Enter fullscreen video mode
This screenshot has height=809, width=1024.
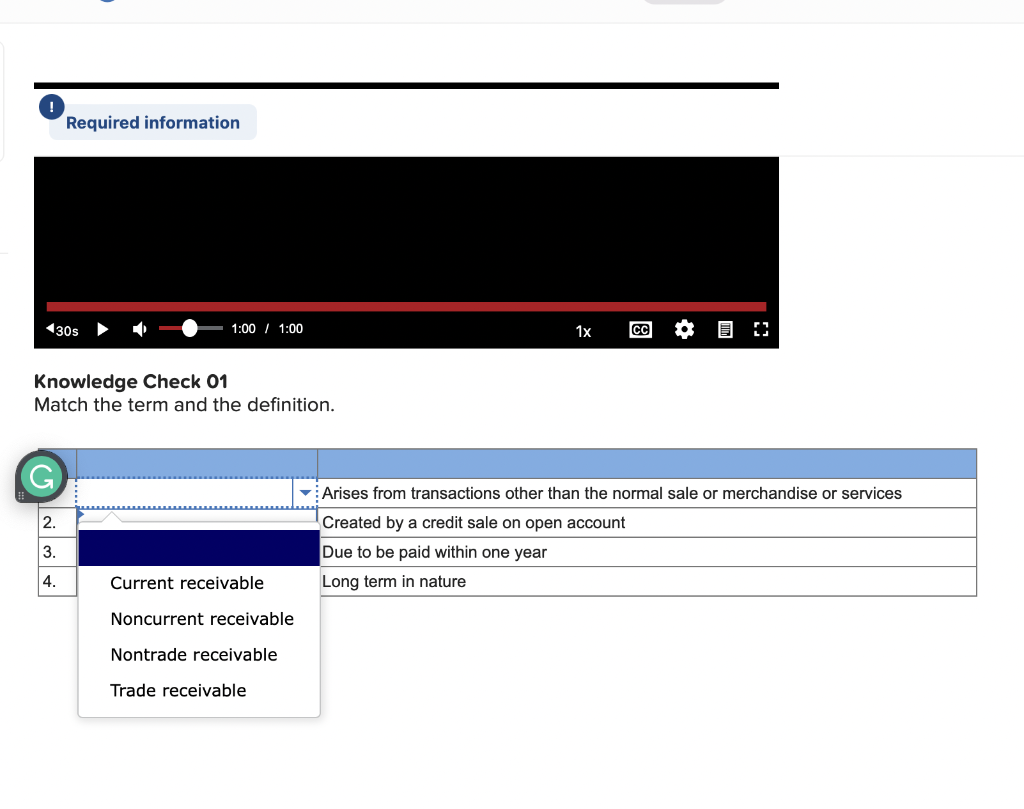761,329
